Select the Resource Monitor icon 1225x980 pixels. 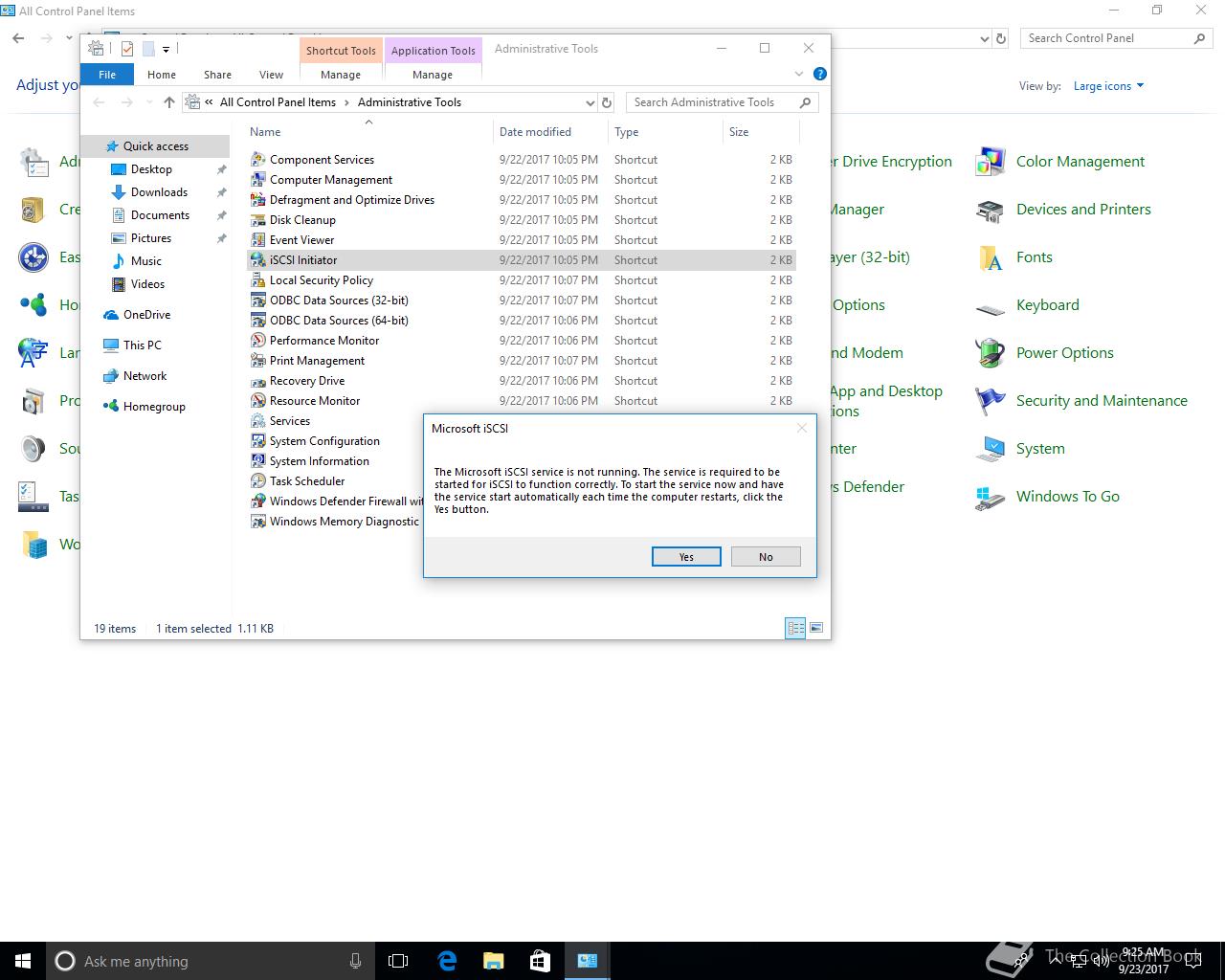[257, 401]
